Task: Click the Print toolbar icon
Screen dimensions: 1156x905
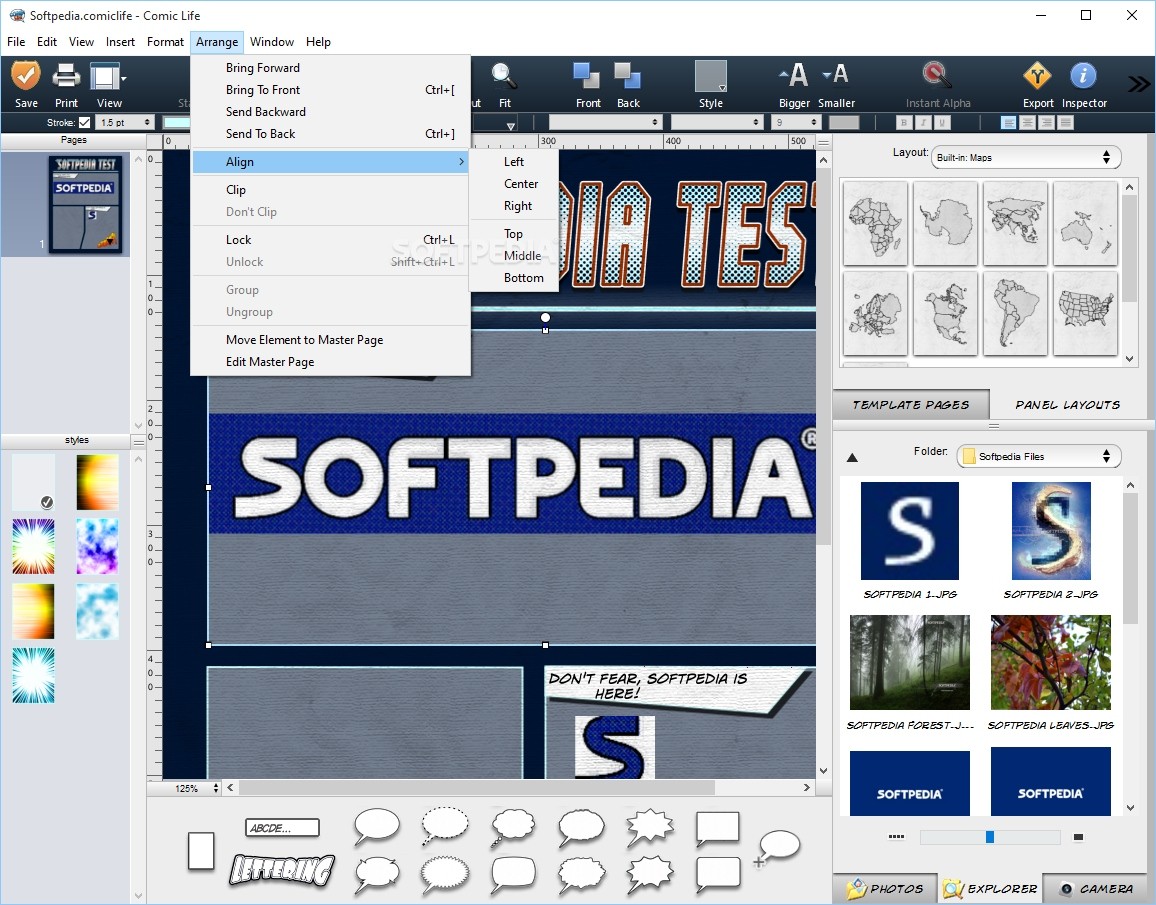Action: click(66, 76)
